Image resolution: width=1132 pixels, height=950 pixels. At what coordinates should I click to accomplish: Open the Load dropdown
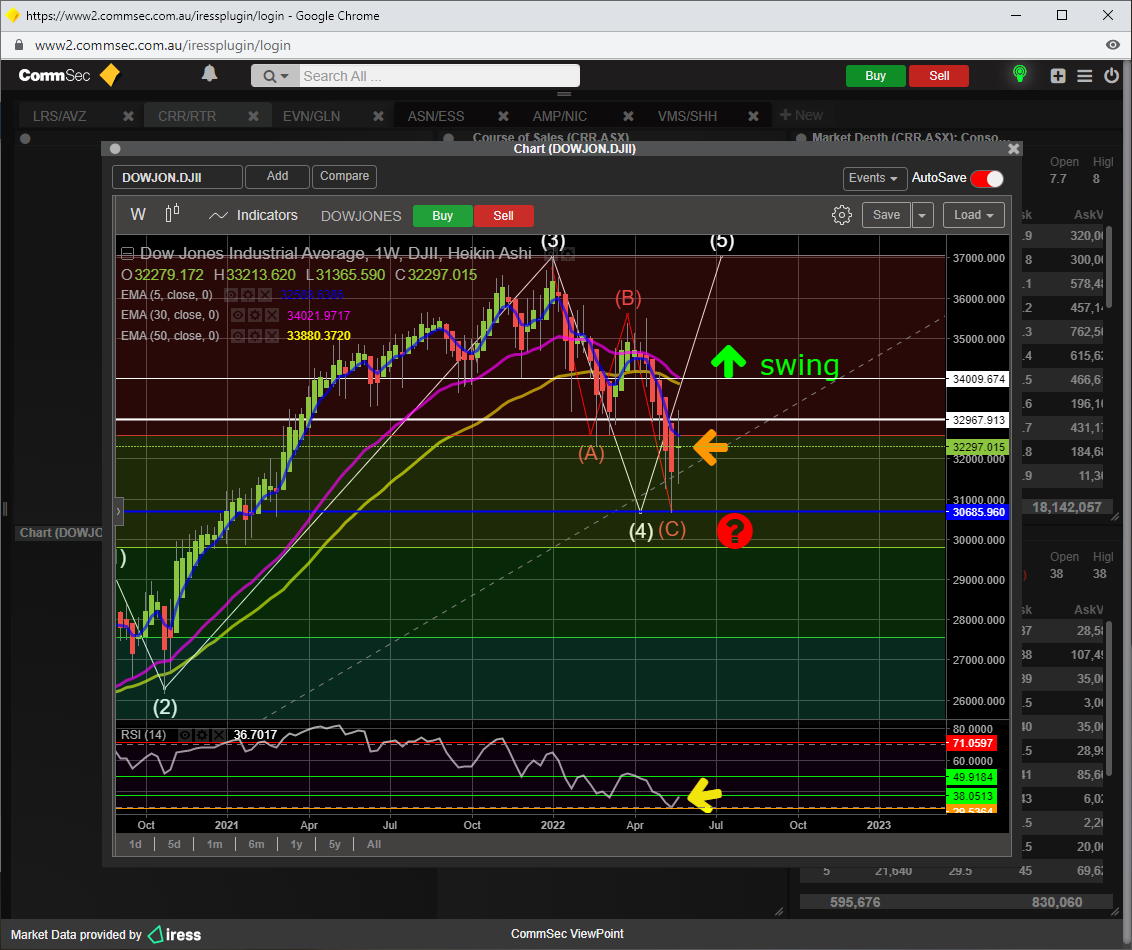pyautogui.click(x=973, y=215)
